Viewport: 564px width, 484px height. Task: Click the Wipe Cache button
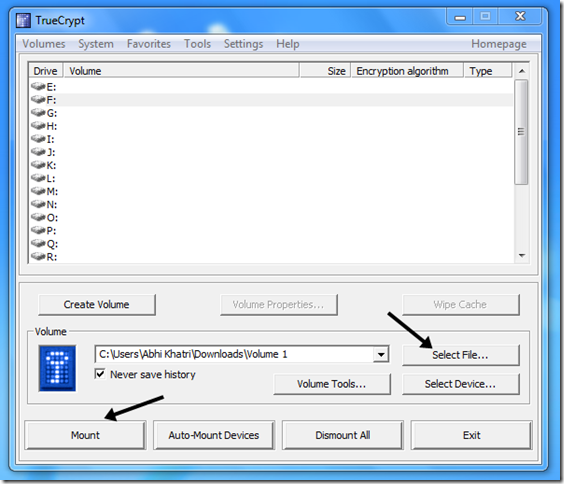(x=460, y=305)
